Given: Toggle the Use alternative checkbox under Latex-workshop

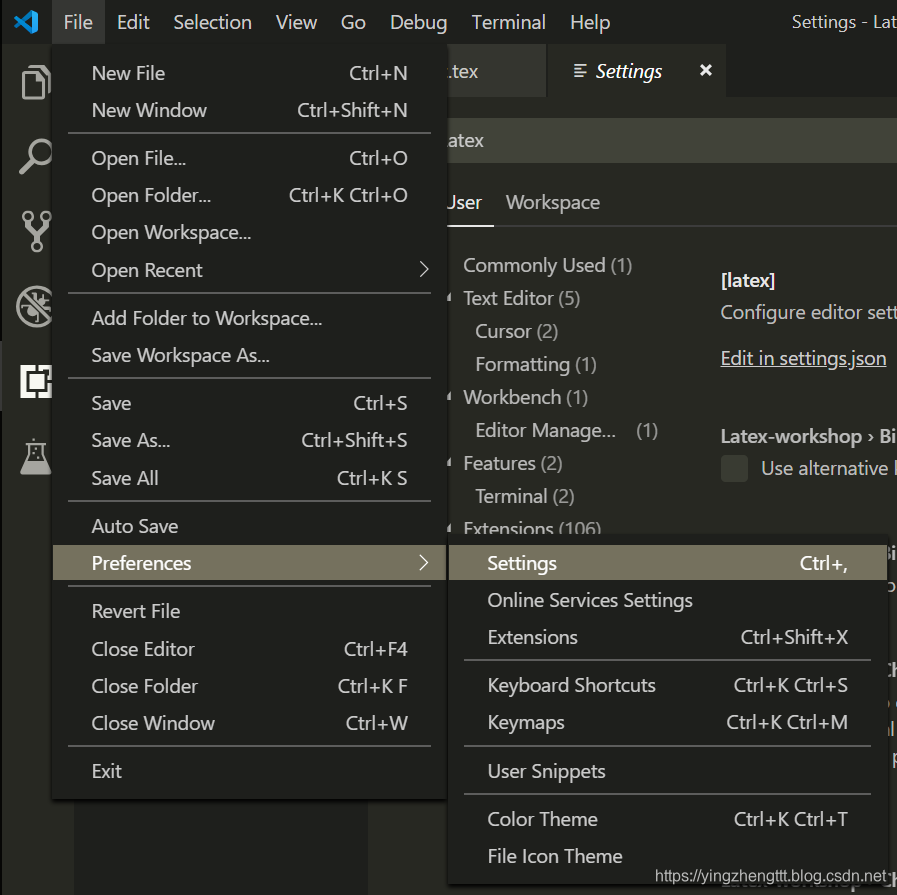Looking at the screenshot, I should (734, 468).
